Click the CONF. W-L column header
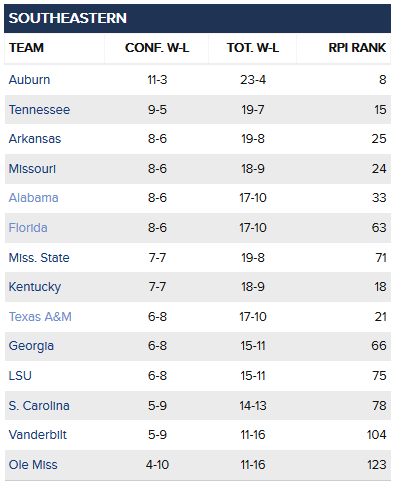This screenshot has height=484, width=395. point(157,48)
